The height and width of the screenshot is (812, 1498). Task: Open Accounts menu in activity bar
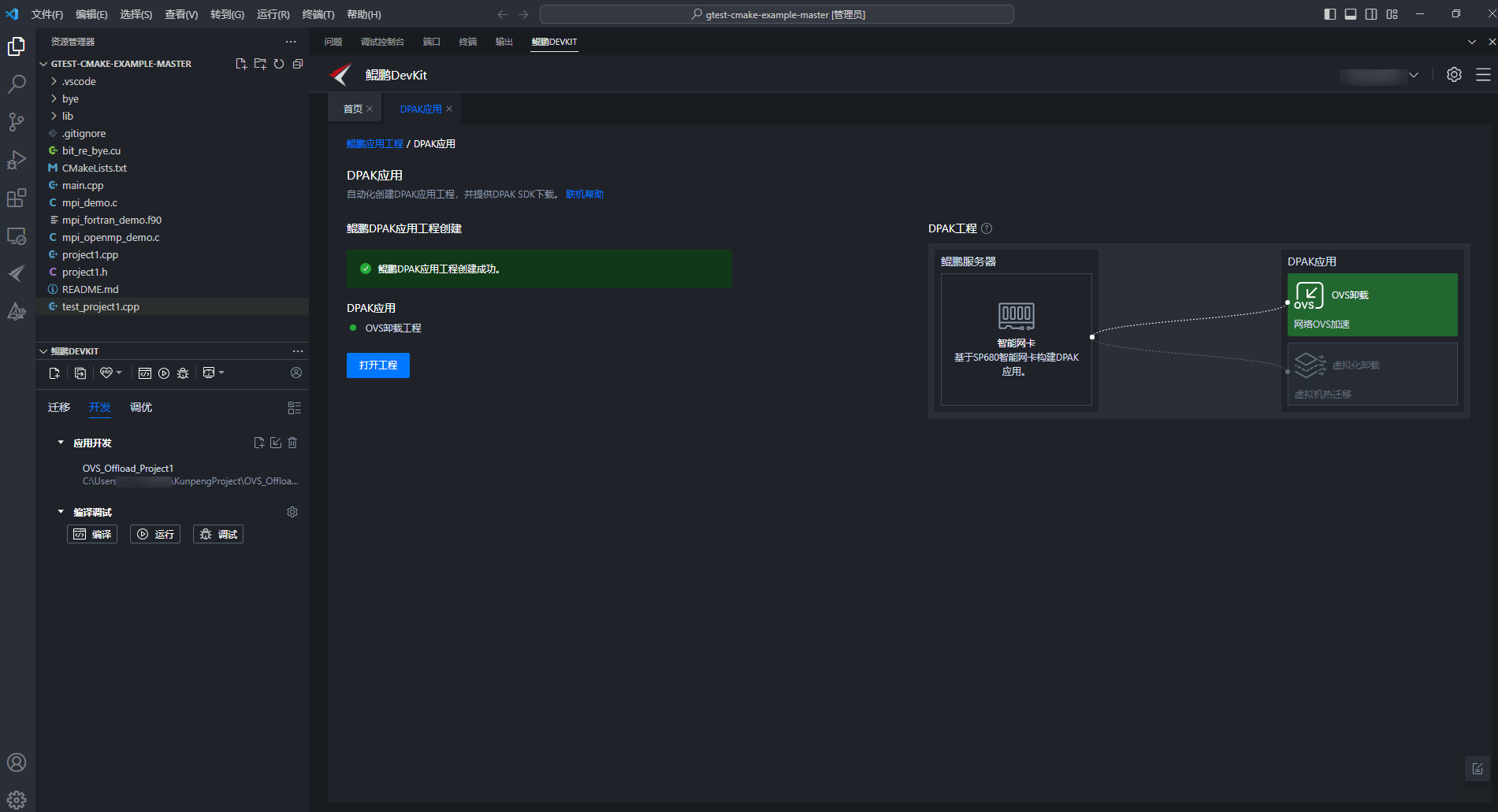tap(17, 762)
